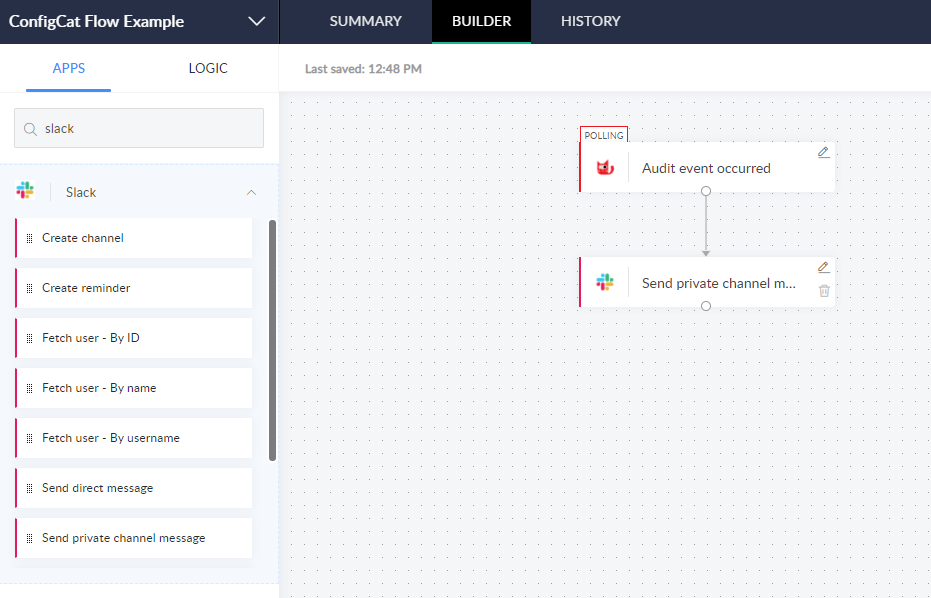
Task: Click inside the slack search field
Action: tap(140, 128)
